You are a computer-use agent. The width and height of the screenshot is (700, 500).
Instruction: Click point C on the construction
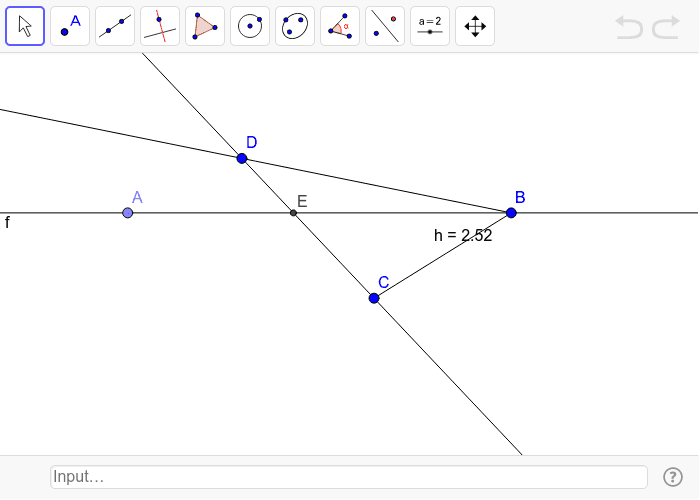pos(374,298)
